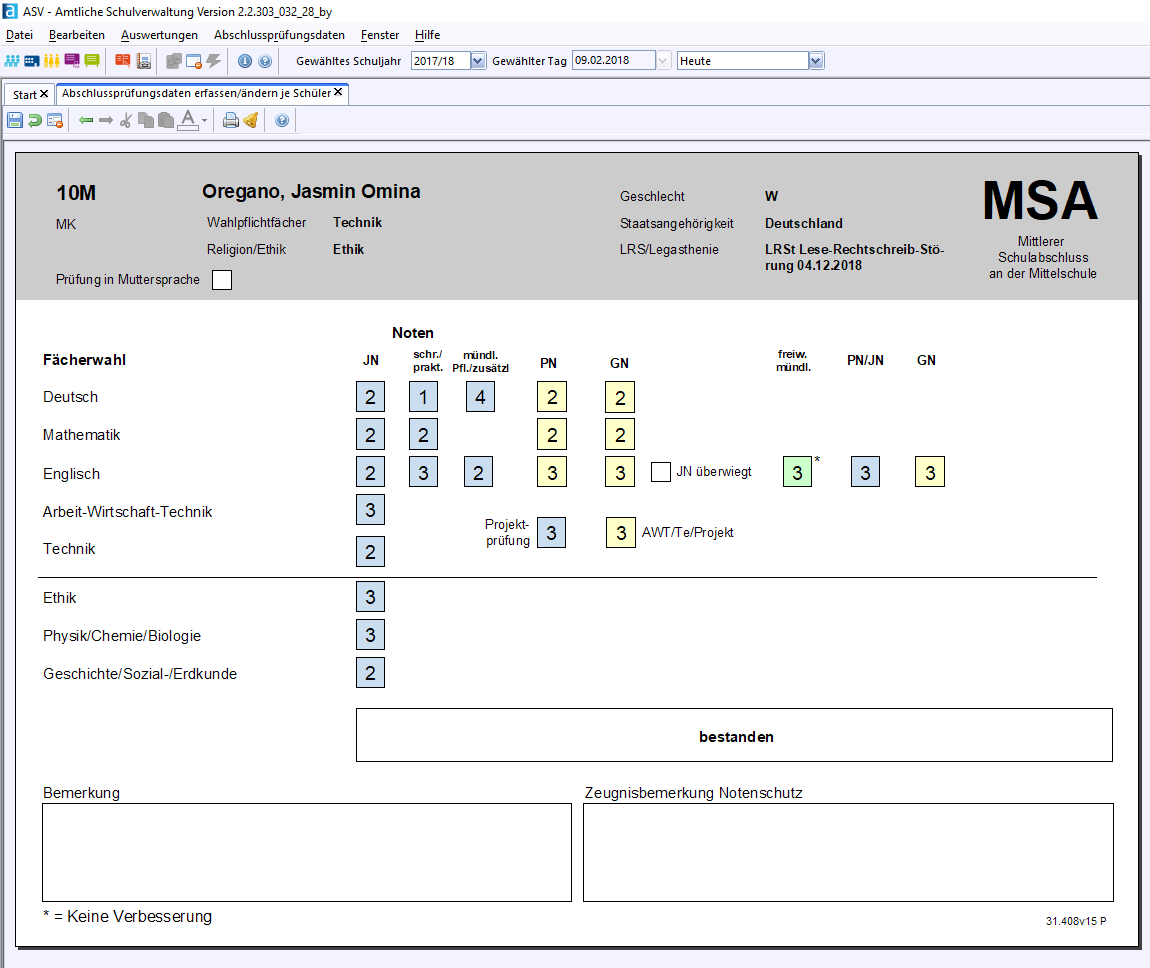
Task: Click the student name Oregano, Jasmin Omina
Action: click(311, 191)
